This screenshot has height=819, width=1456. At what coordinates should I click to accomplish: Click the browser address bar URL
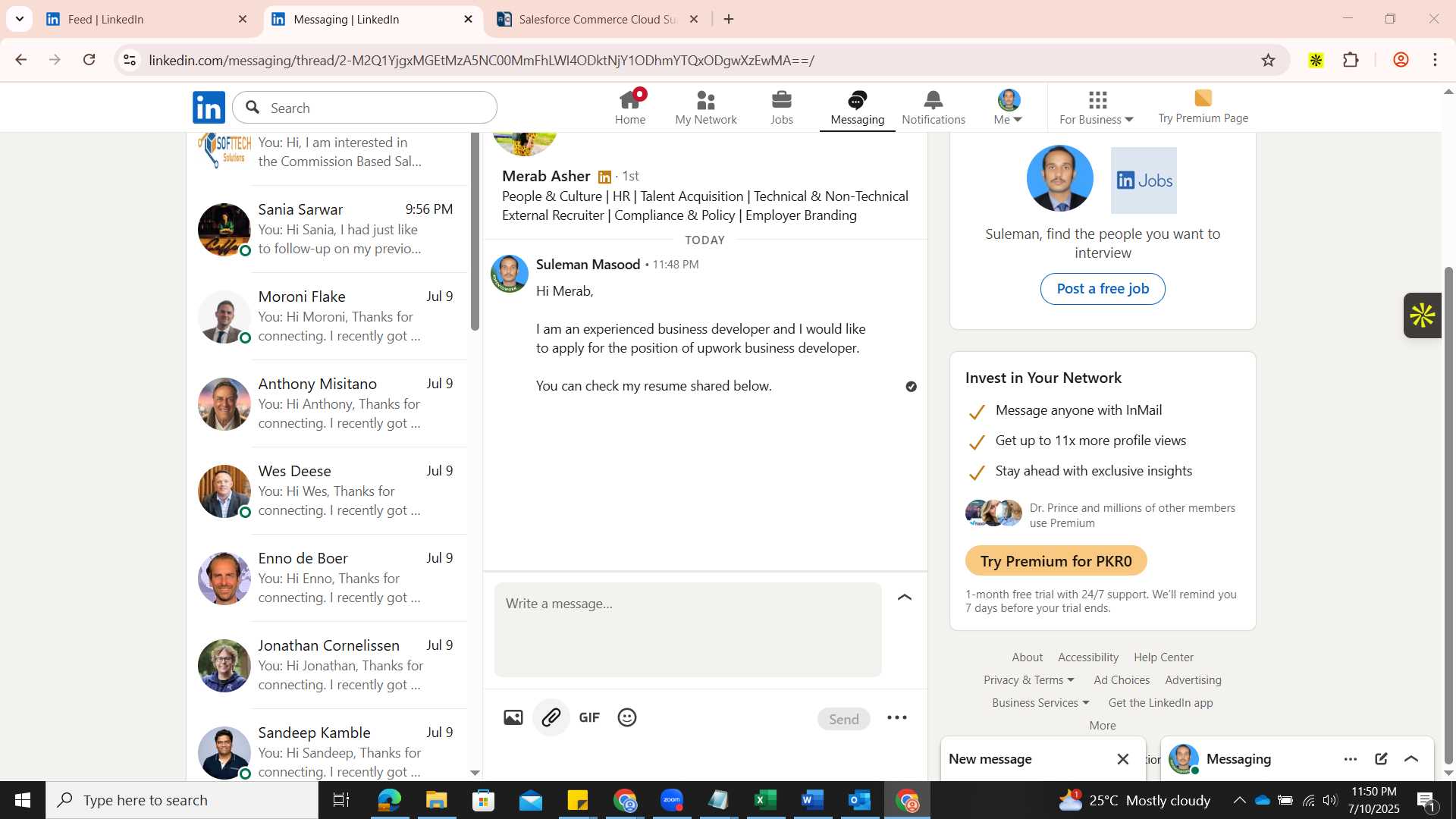[482, 61]
